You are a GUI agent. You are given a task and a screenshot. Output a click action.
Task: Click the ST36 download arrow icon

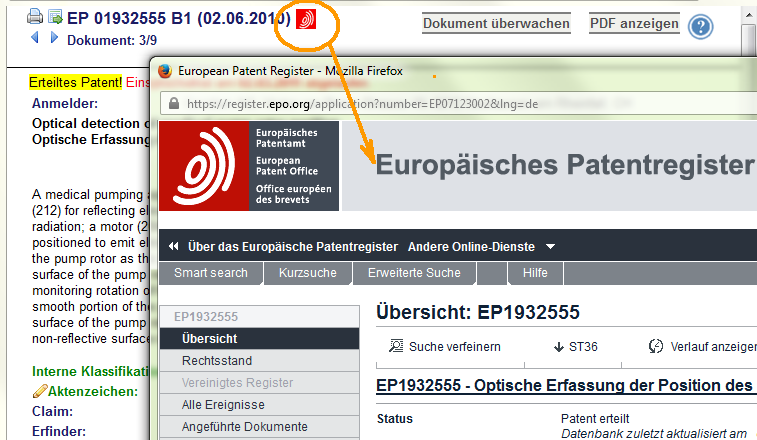point(559,347)
